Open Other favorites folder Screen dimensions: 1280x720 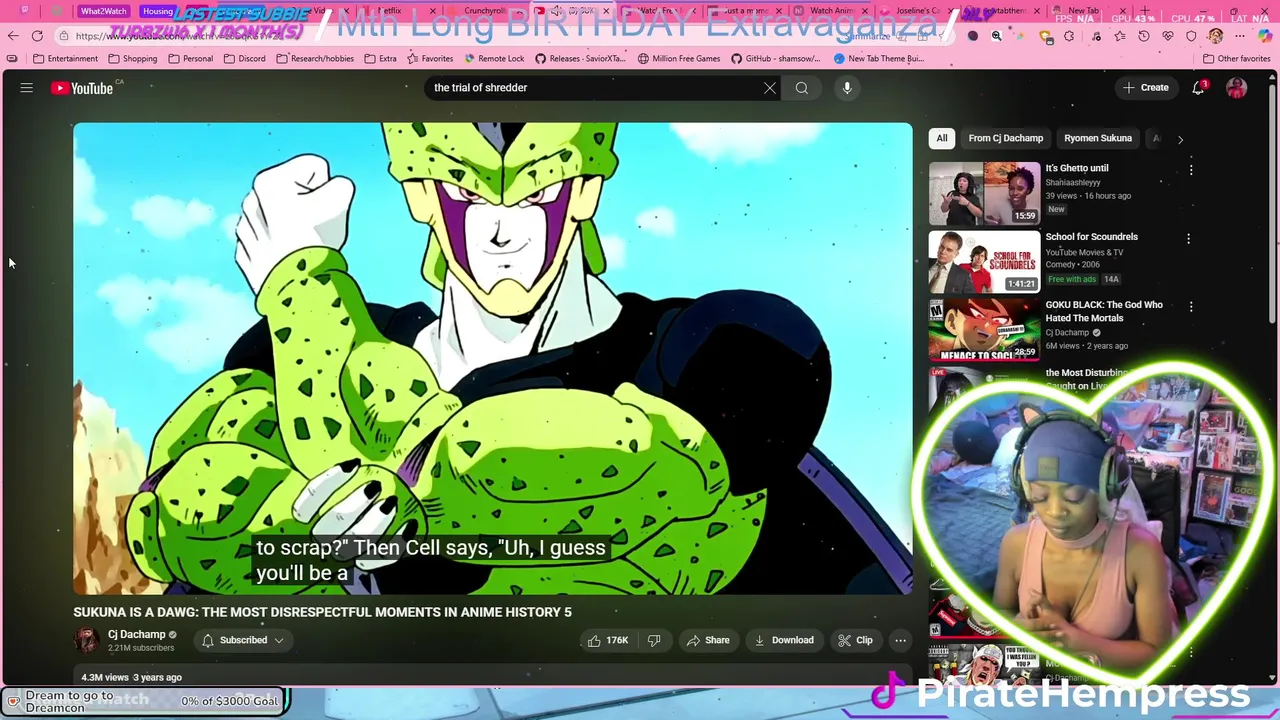(x=1236, y=58)
